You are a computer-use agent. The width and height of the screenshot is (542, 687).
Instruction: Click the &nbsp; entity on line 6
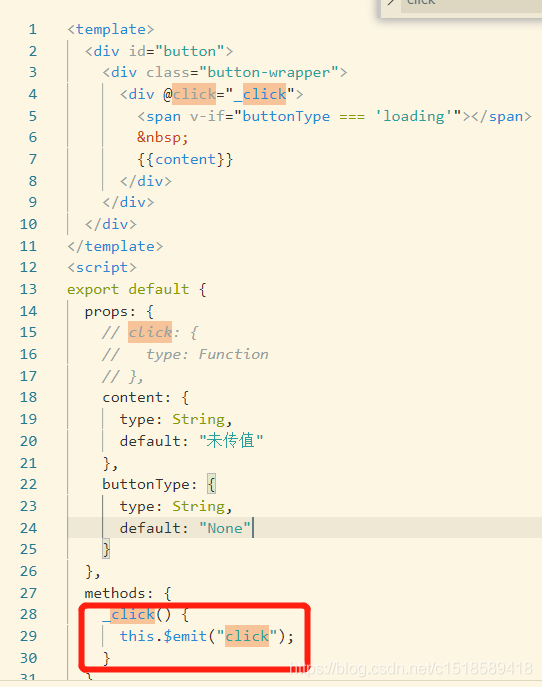(163, 138)
